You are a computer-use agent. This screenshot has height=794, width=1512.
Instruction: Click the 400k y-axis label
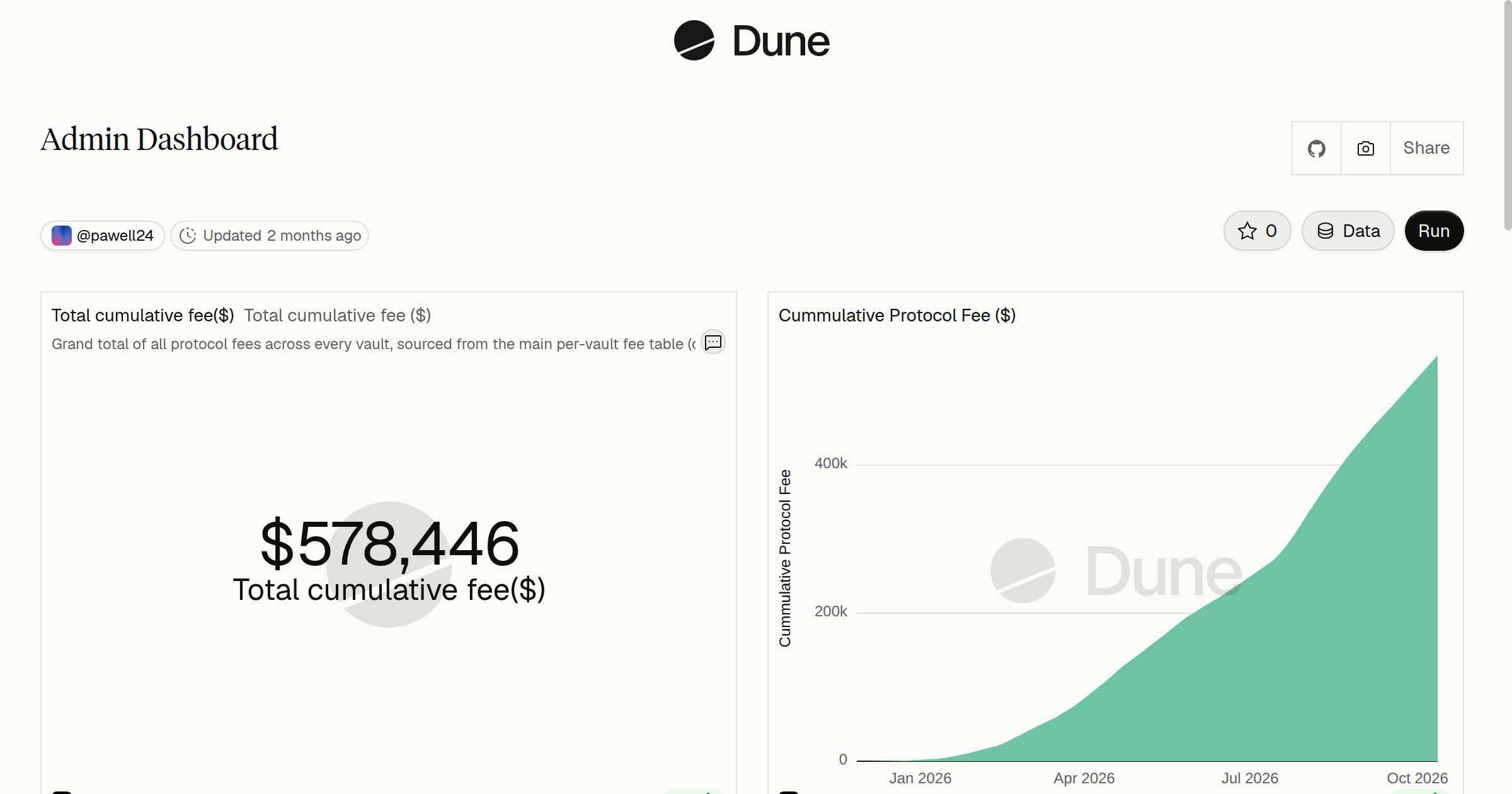coord(831,464)
